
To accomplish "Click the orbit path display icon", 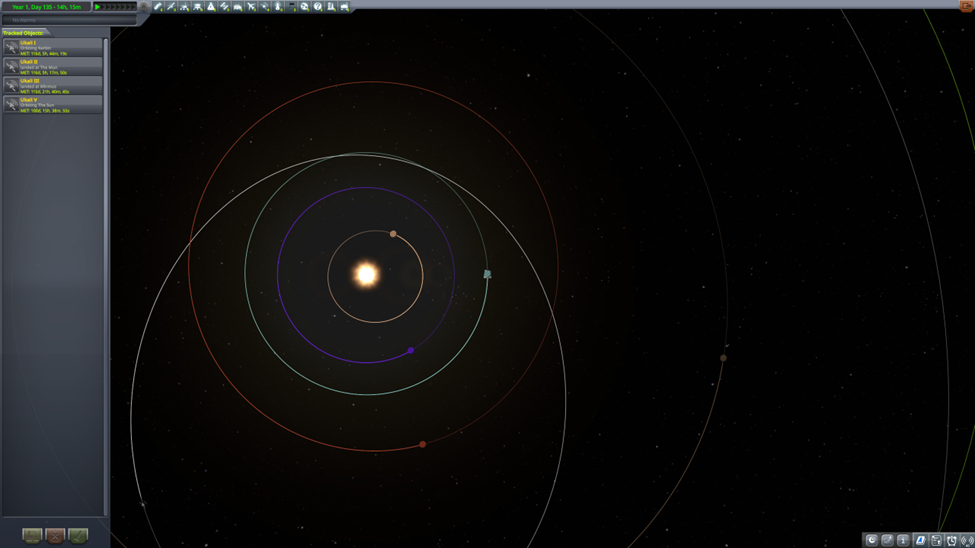I will [x=887, y=541].
